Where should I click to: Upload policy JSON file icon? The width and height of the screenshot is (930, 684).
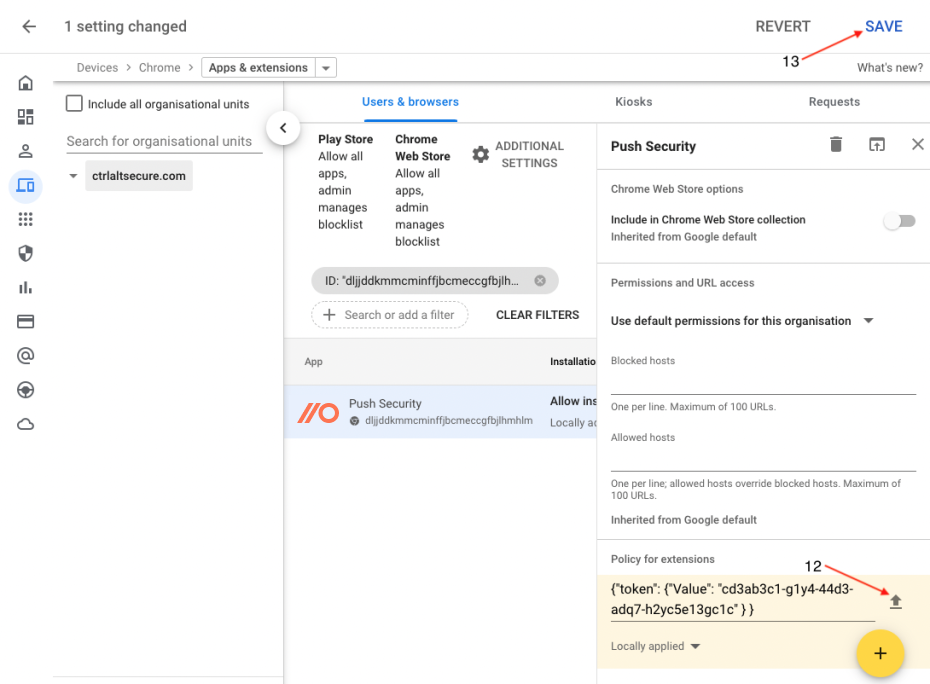[x=896, y=602]
